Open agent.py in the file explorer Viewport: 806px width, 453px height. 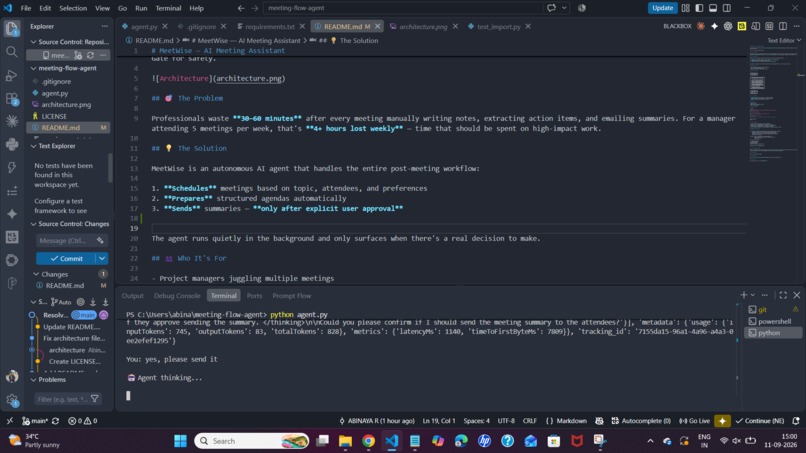[x=54, y=93]
